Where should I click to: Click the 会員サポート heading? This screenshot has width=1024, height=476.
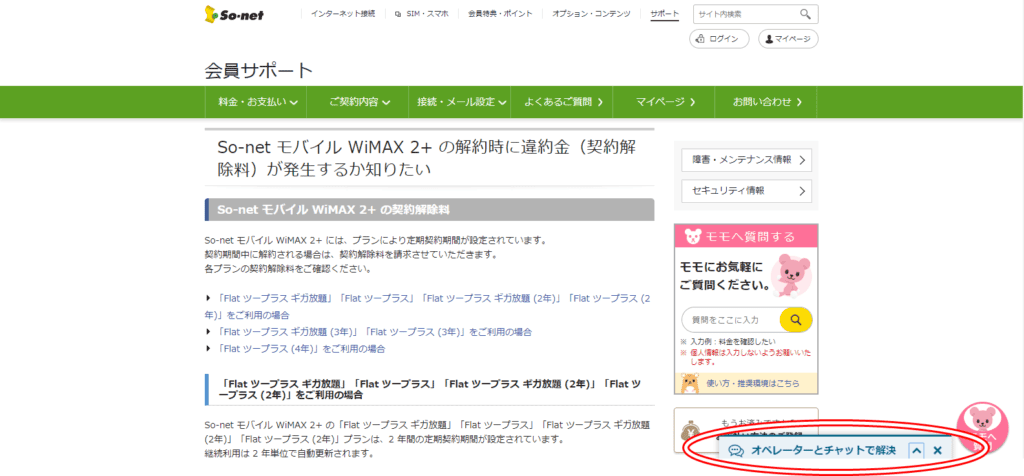pyautogui.click(x=259, y=71)
